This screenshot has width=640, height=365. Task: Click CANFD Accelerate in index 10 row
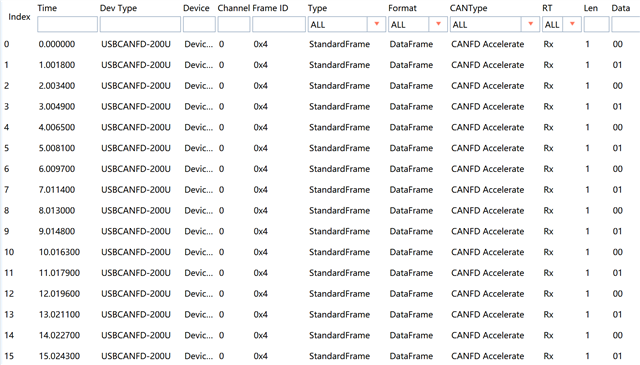coord(487,252)
